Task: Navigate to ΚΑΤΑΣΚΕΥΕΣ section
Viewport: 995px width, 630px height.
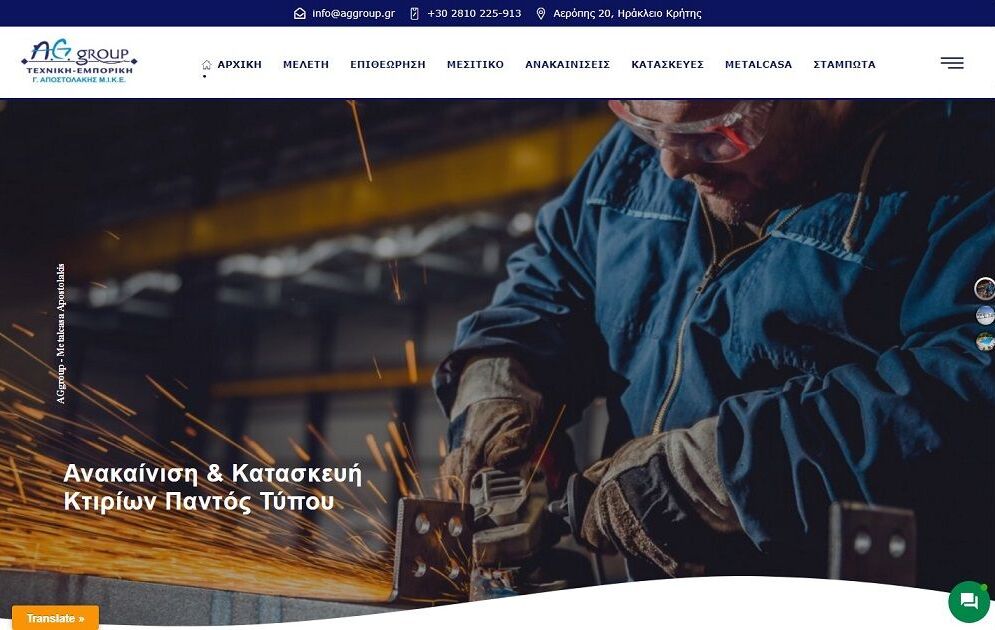Action: [x=668, y=65]
